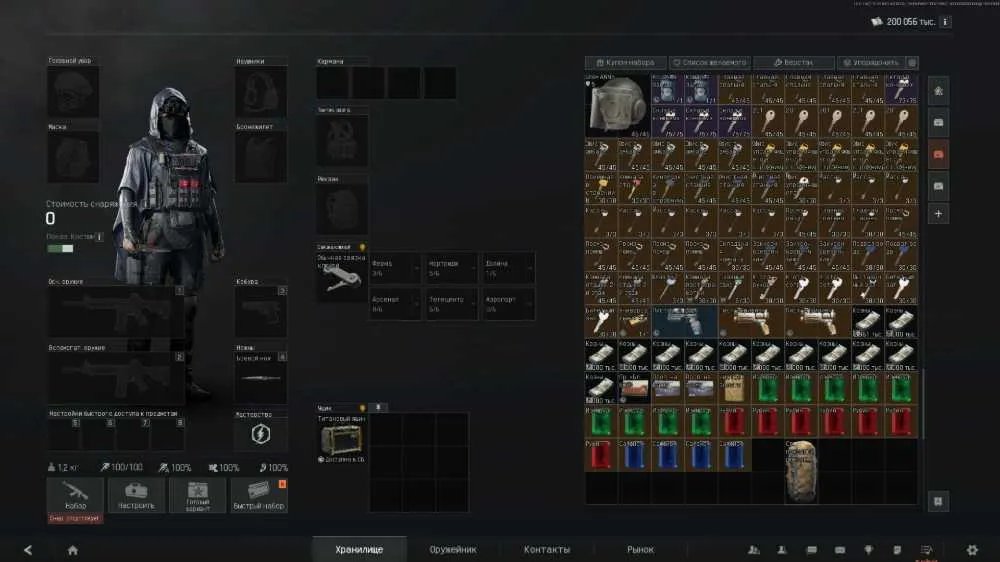This screenshot has width=1000, height=562.
Task: Expand the Долина key slot dropdown
Action: [508, 268]
